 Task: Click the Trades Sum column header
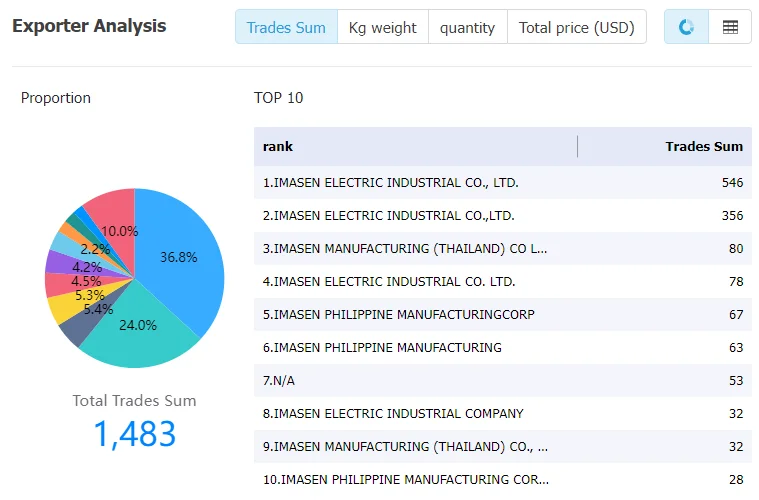(x=703, y=146)
